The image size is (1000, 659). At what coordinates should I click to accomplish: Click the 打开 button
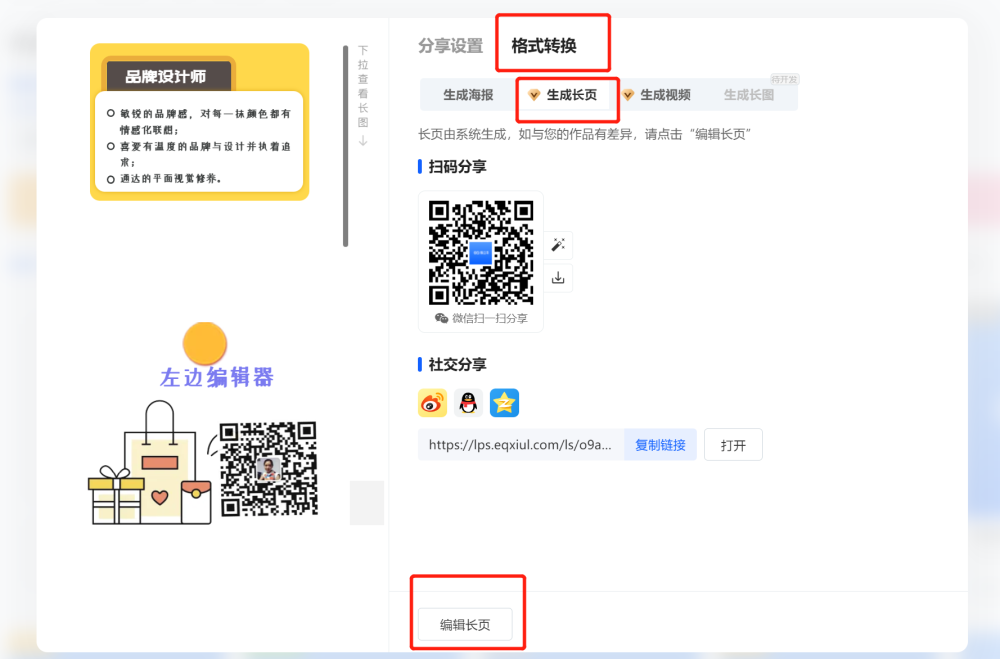733,445
